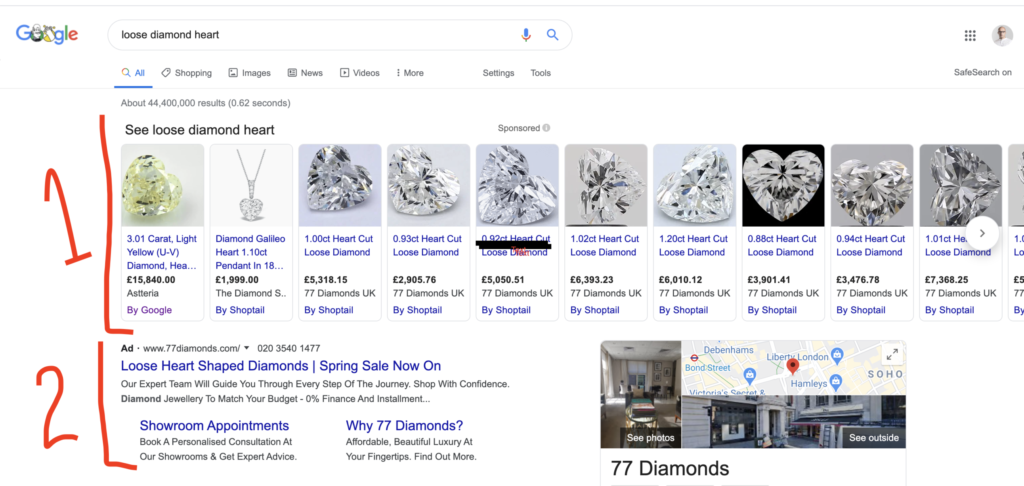Click the By Google link under Astteria
The width and height of the screenshot is (1024, 486).
pos(150,310)
